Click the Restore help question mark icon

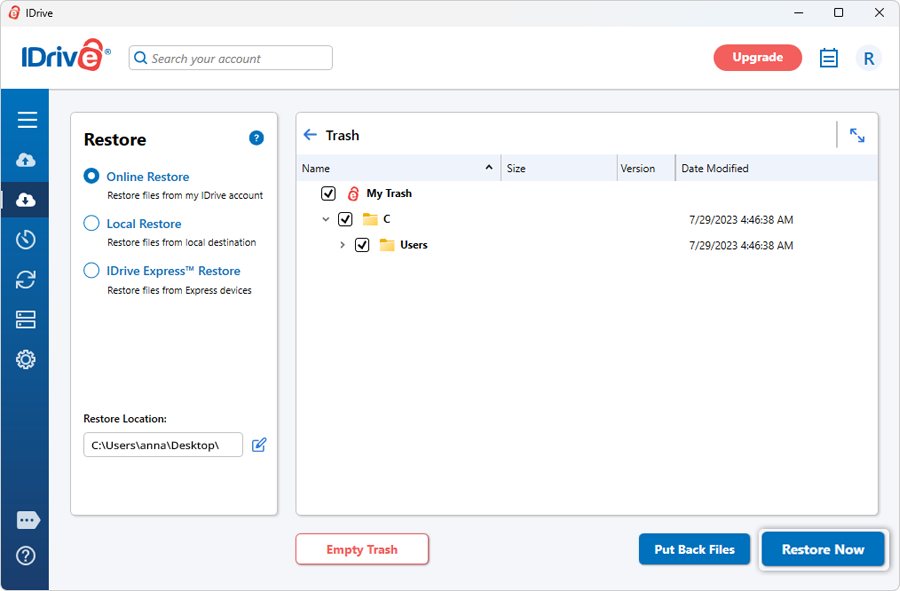tap(256, 138)
